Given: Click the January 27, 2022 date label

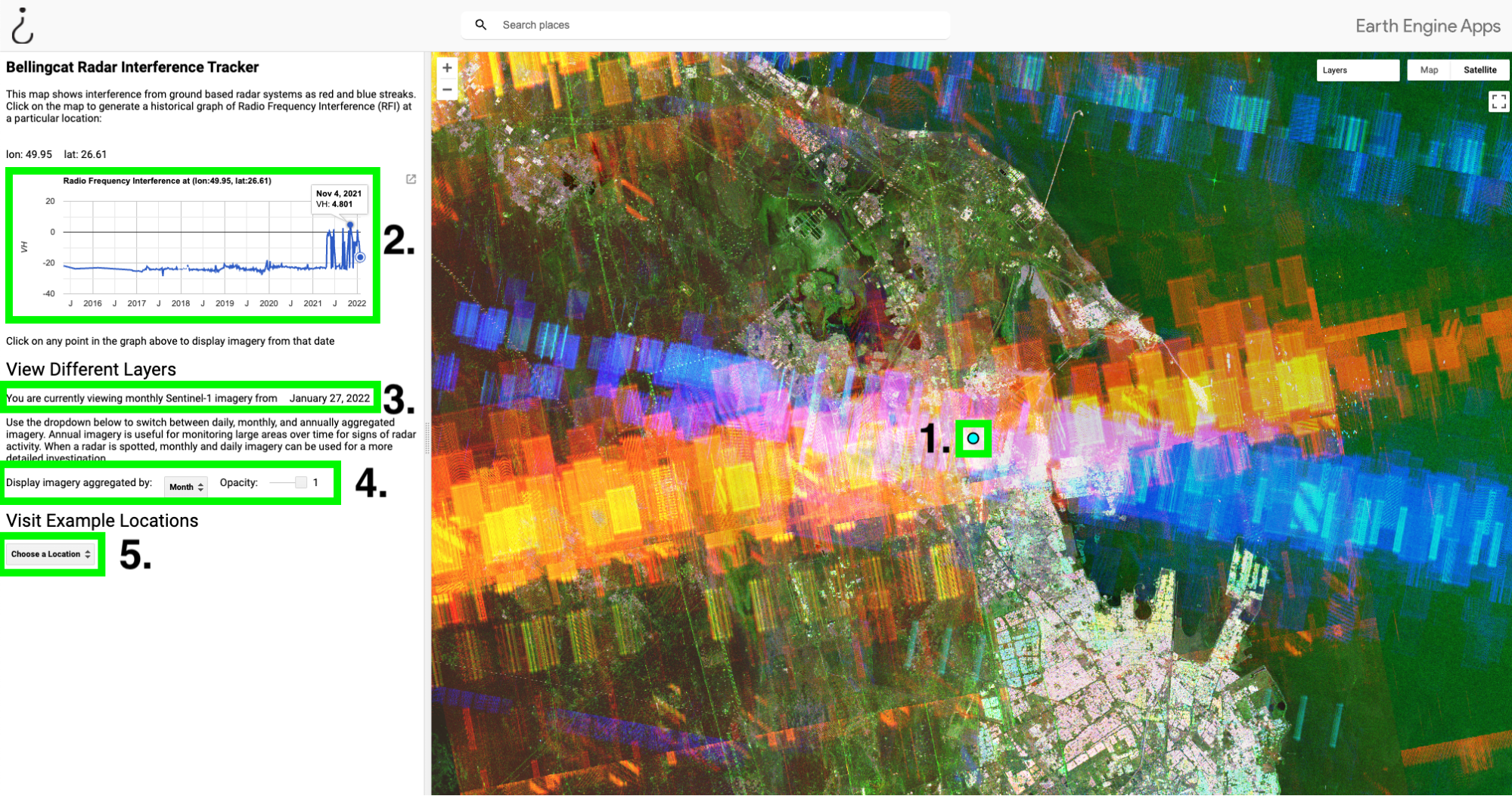Looking at the screenshot, I should click(329, 398).
